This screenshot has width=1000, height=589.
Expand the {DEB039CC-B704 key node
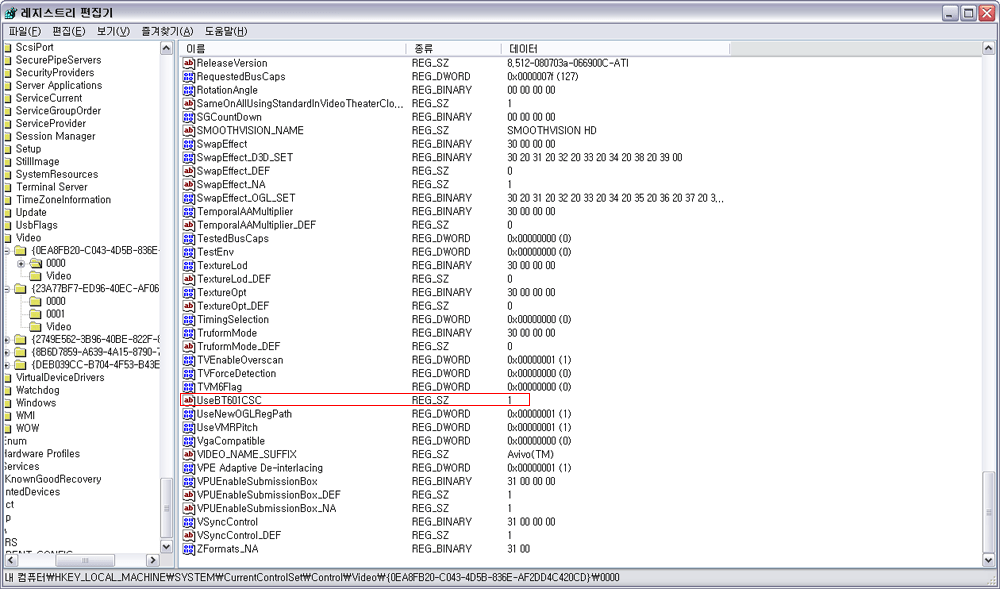pyautogui.click(x=7, y=365)
